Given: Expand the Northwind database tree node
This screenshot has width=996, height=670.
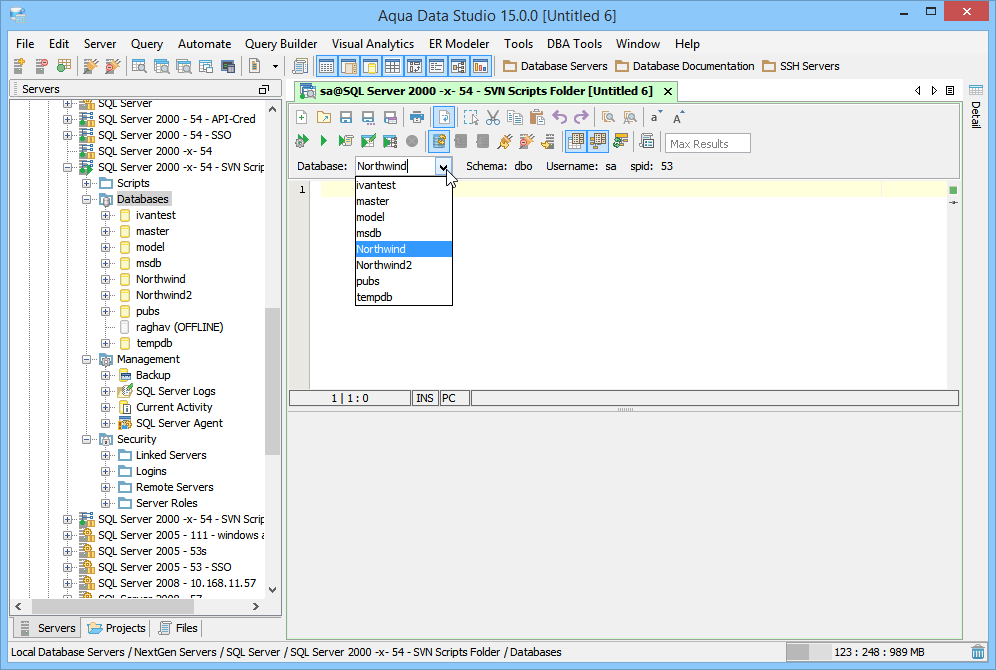Looking at the screenshot, I should 105,279.
